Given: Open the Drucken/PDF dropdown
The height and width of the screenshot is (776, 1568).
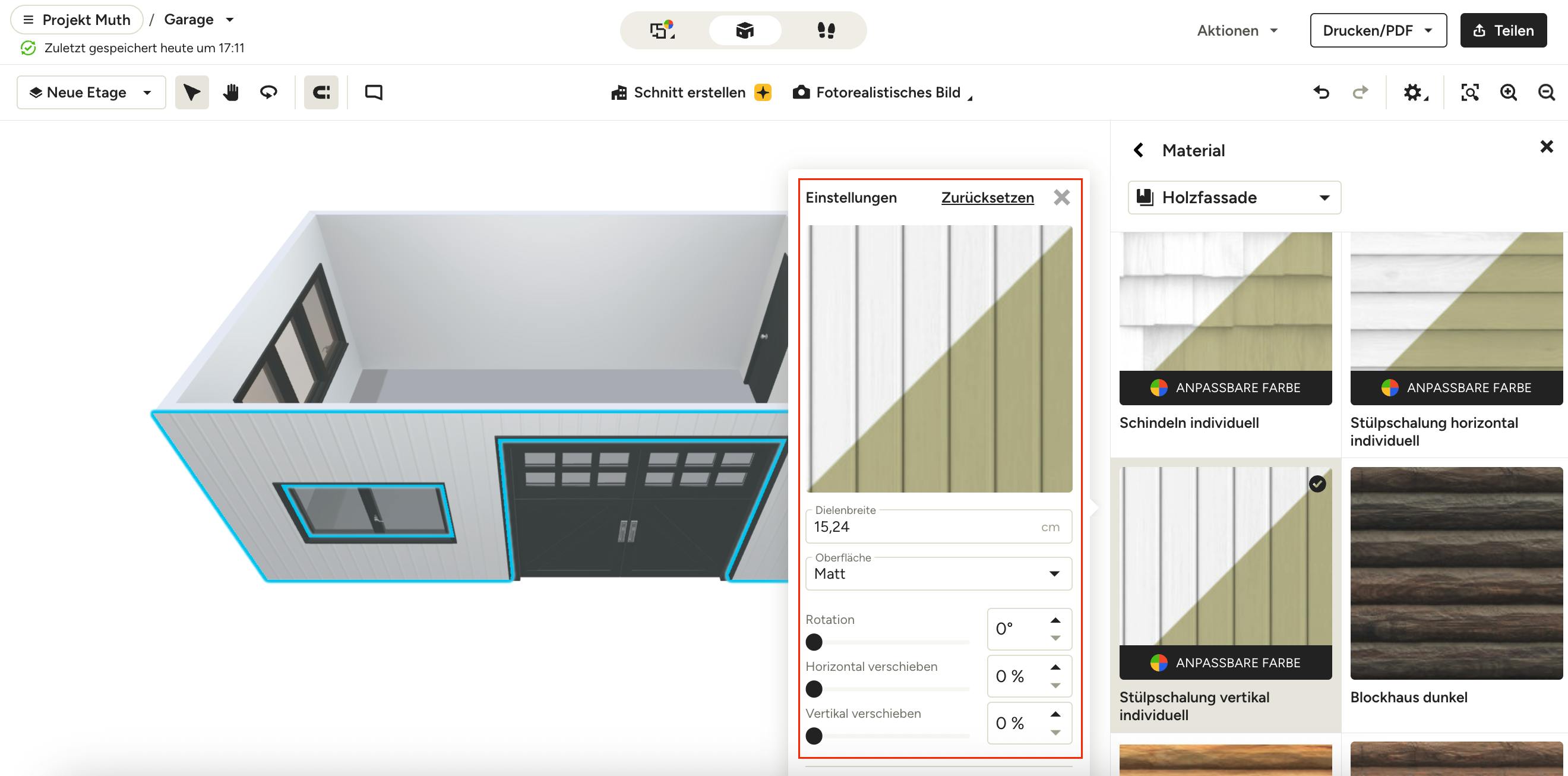Looking at the screenshot, I should (x=1378, y=30).
